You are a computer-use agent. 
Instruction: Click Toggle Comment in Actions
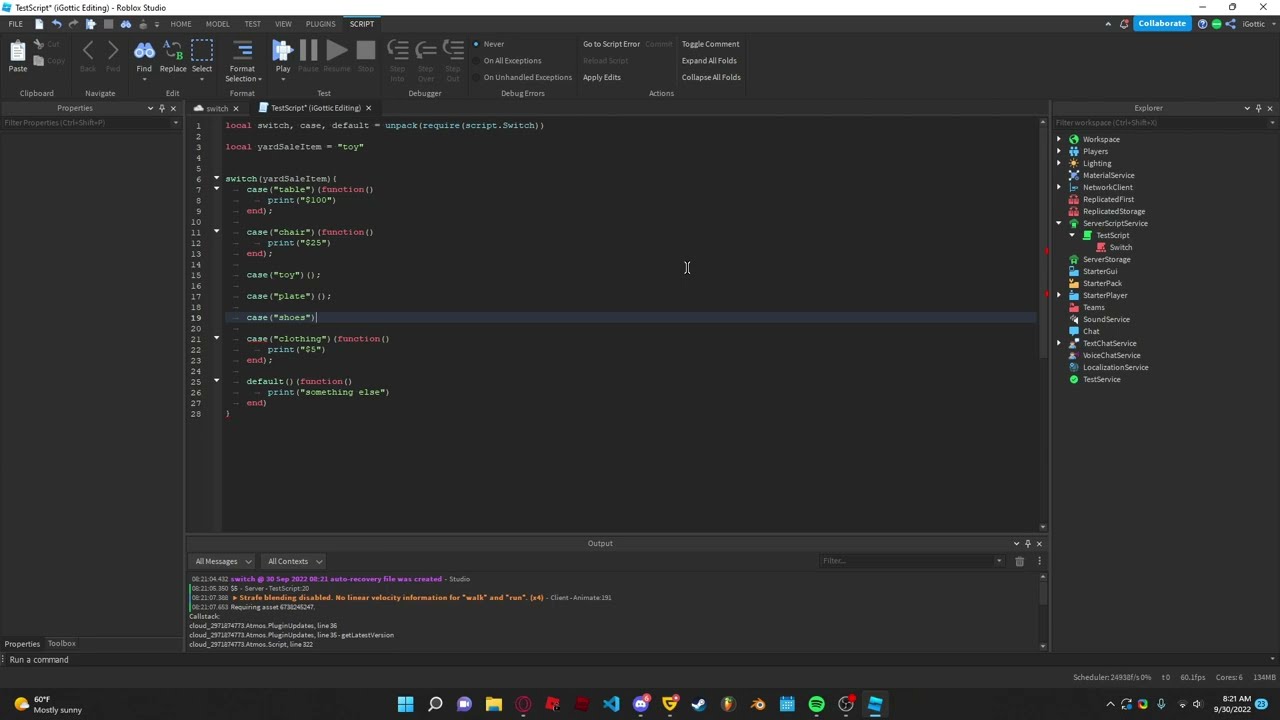(x=710, y=44)
